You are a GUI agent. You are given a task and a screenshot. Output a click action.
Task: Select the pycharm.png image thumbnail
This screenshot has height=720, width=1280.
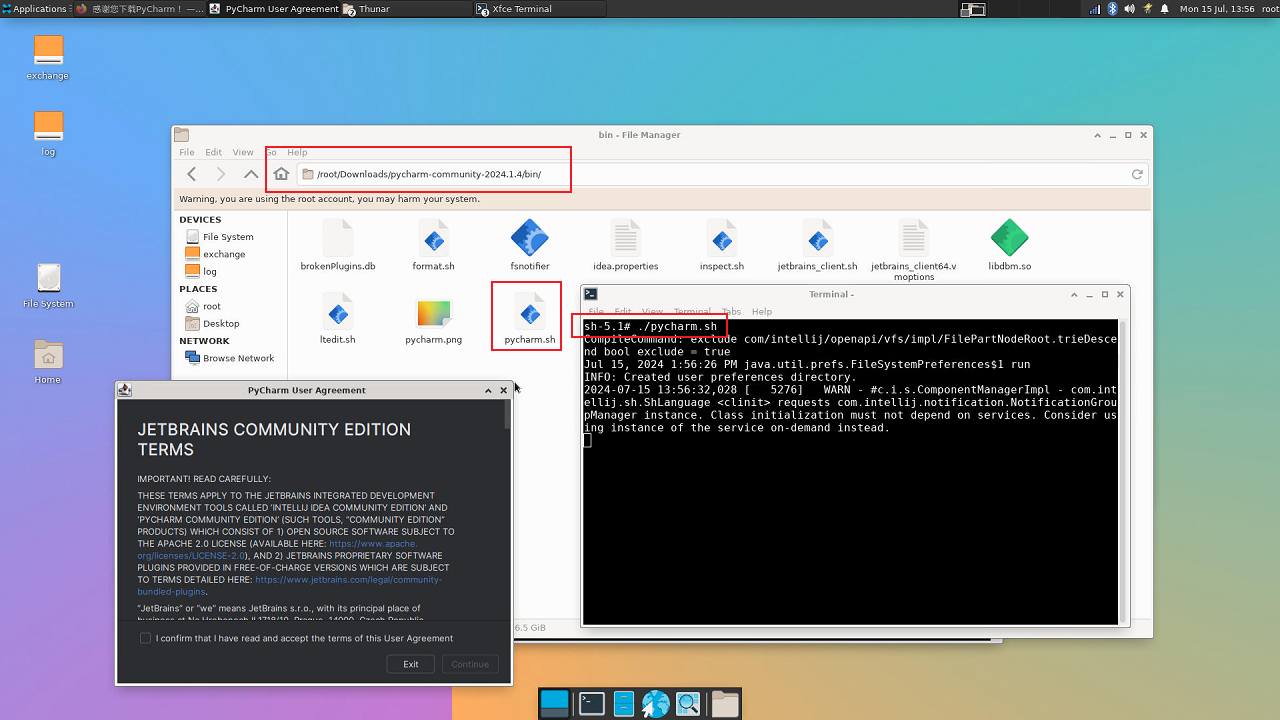pyautogui.click(x=433, y=314)
